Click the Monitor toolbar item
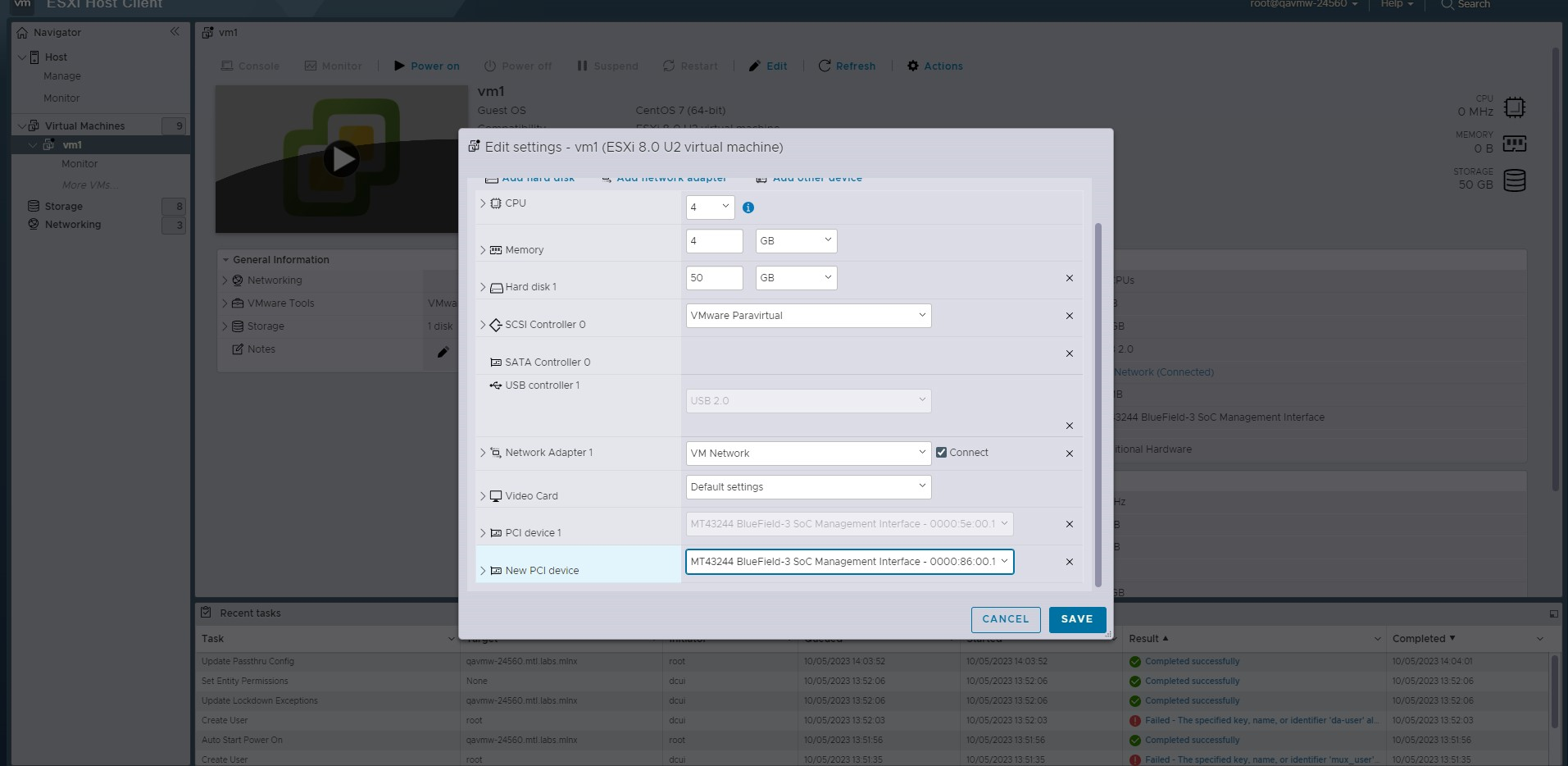Viewport: 1568px width, 766px height. pos(333,66)
